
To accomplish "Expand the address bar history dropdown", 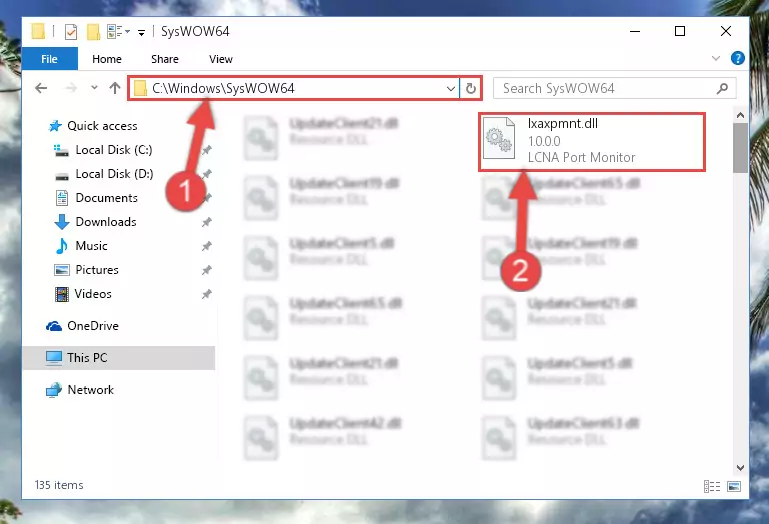I will click(451, 89).
